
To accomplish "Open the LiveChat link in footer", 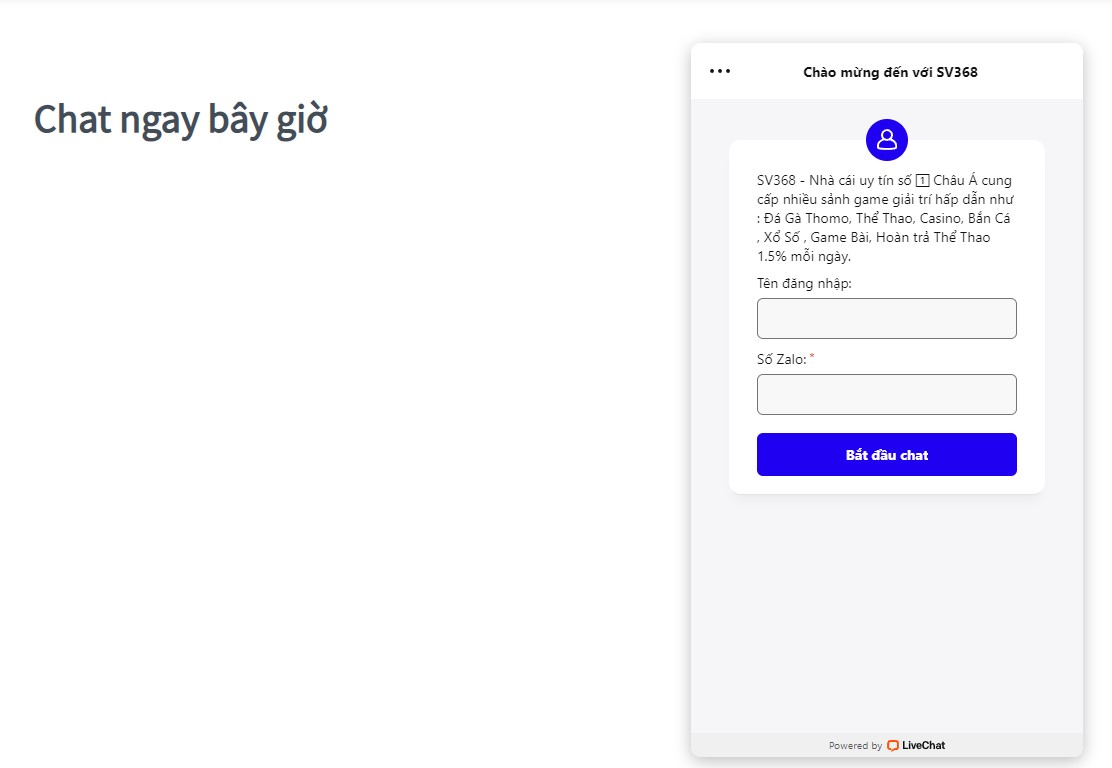I will [x=916, y=745].
